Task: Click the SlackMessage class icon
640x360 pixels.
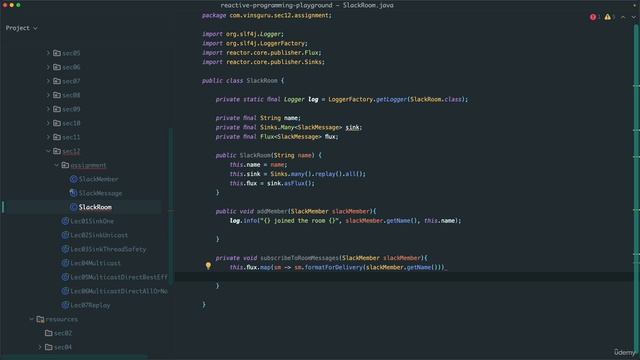Action: click(73, 193)
